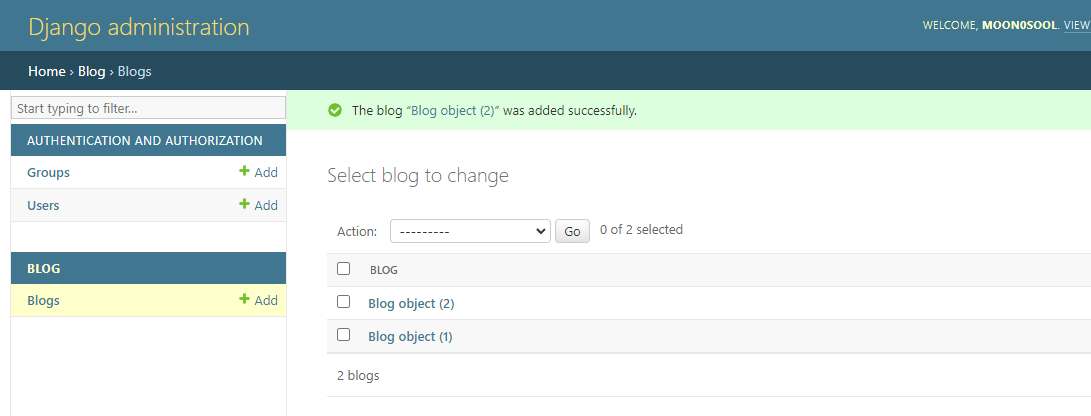Open Blog object (2) in the list
Screen dimensions: 1091x416
point(411,303)
